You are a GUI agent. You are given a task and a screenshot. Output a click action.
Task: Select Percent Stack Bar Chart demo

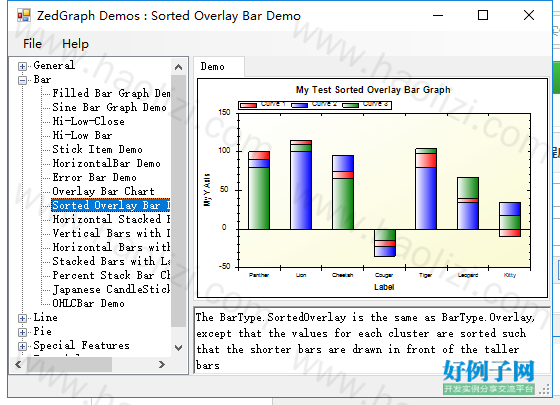(111, 275)
